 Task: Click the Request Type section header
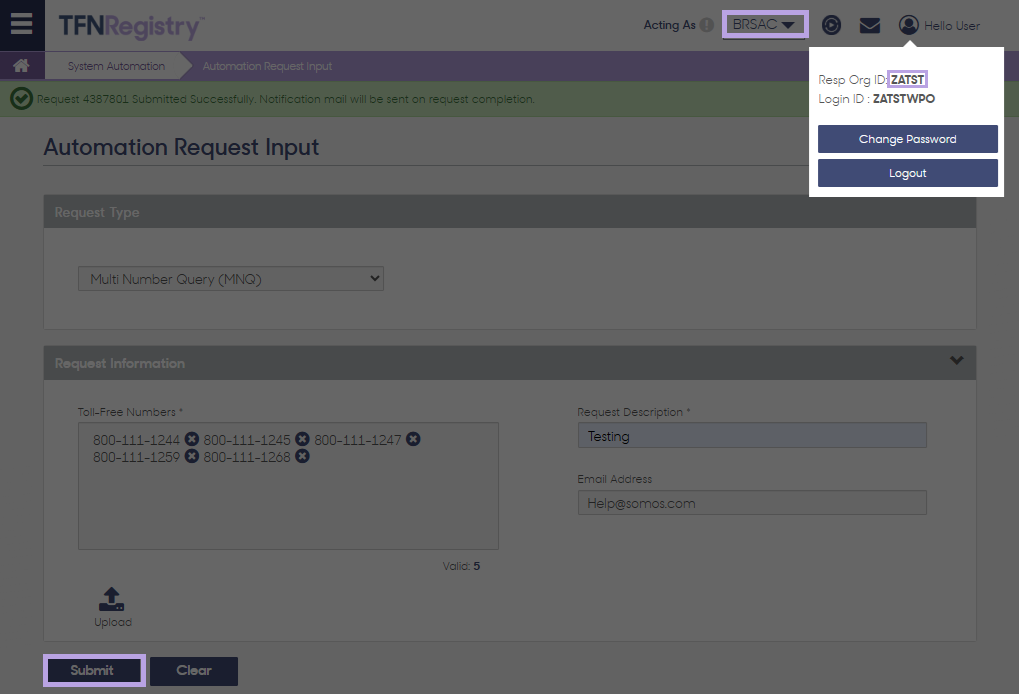click(510, 212)
